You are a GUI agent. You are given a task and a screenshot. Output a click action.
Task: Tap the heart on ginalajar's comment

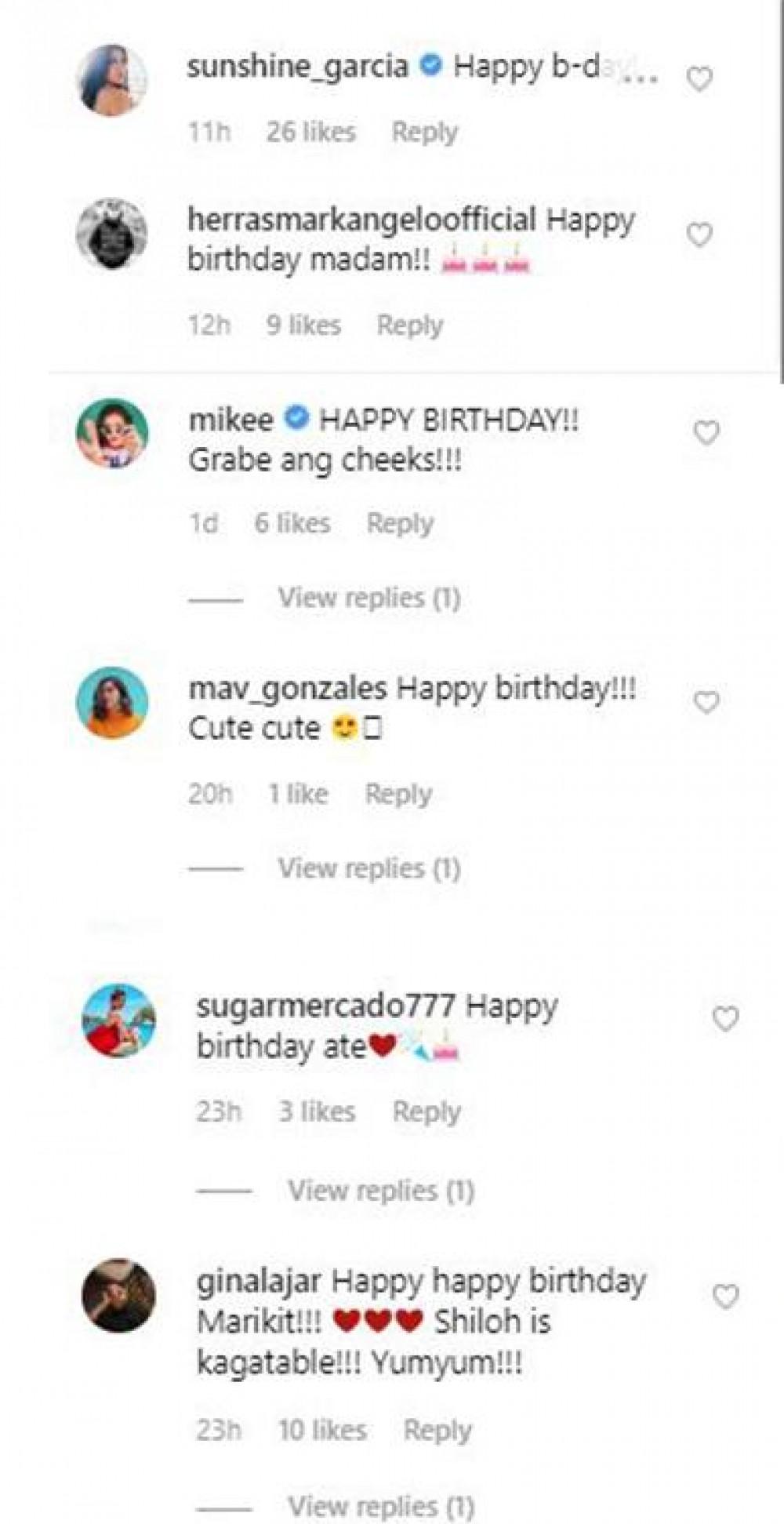pyautogui.click(x=725, y=1297)
